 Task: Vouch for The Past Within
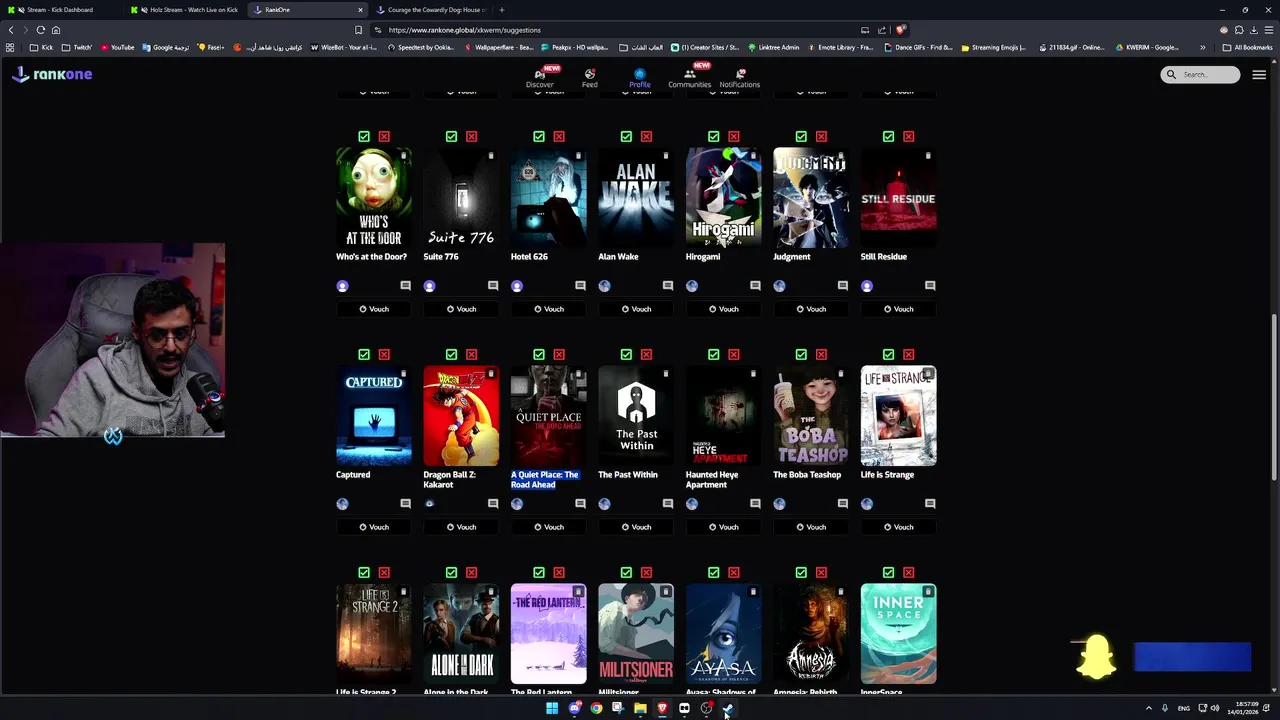pyautogui.click(x=636, y=527)
